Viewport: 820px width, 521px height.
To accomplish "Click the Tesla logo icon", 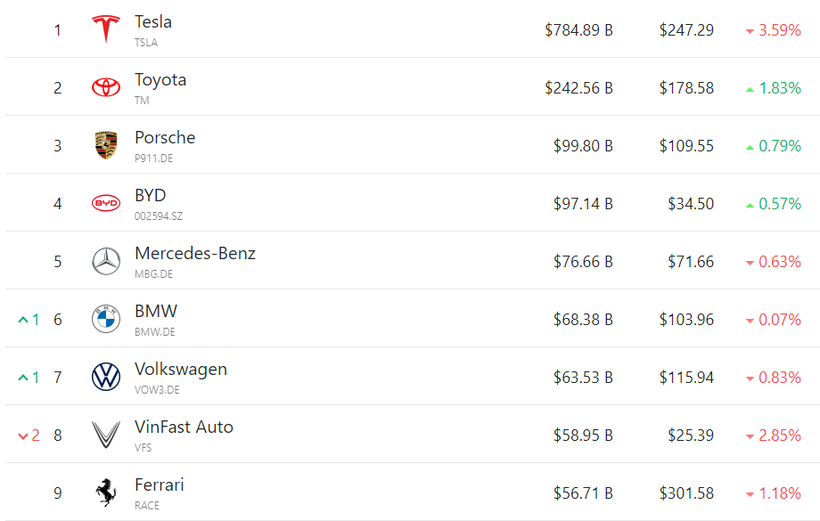I will point(106,30).
